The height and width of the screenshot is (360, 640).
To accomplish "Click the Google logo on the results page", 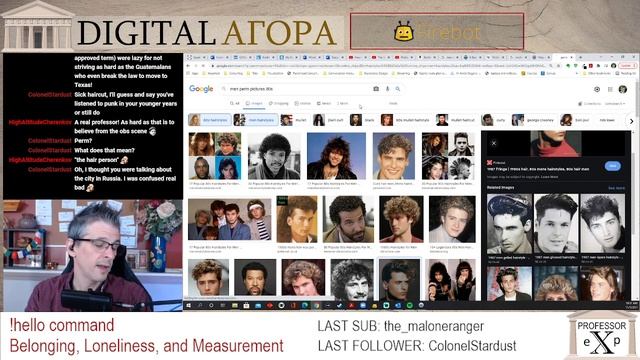I will pyautogui.click(x=201, y=89).
